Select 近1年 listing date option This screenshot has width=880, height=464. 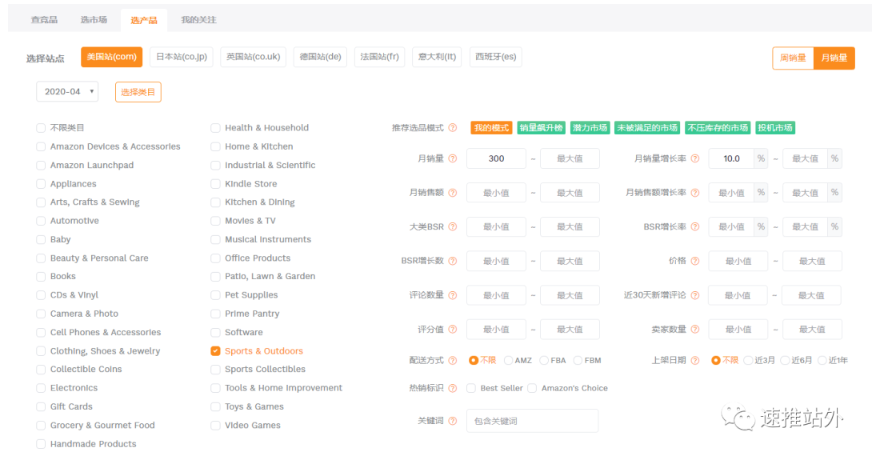[x=822, y=360]
